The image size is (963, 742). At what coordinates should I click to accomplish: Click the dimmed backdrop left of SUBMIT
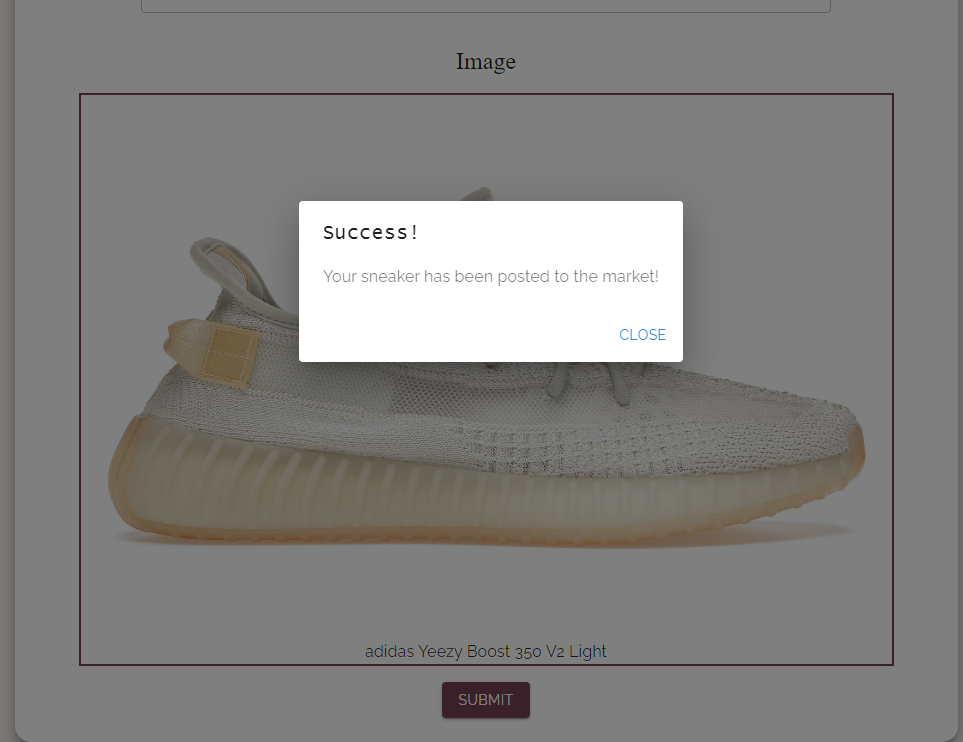(246, 700)
